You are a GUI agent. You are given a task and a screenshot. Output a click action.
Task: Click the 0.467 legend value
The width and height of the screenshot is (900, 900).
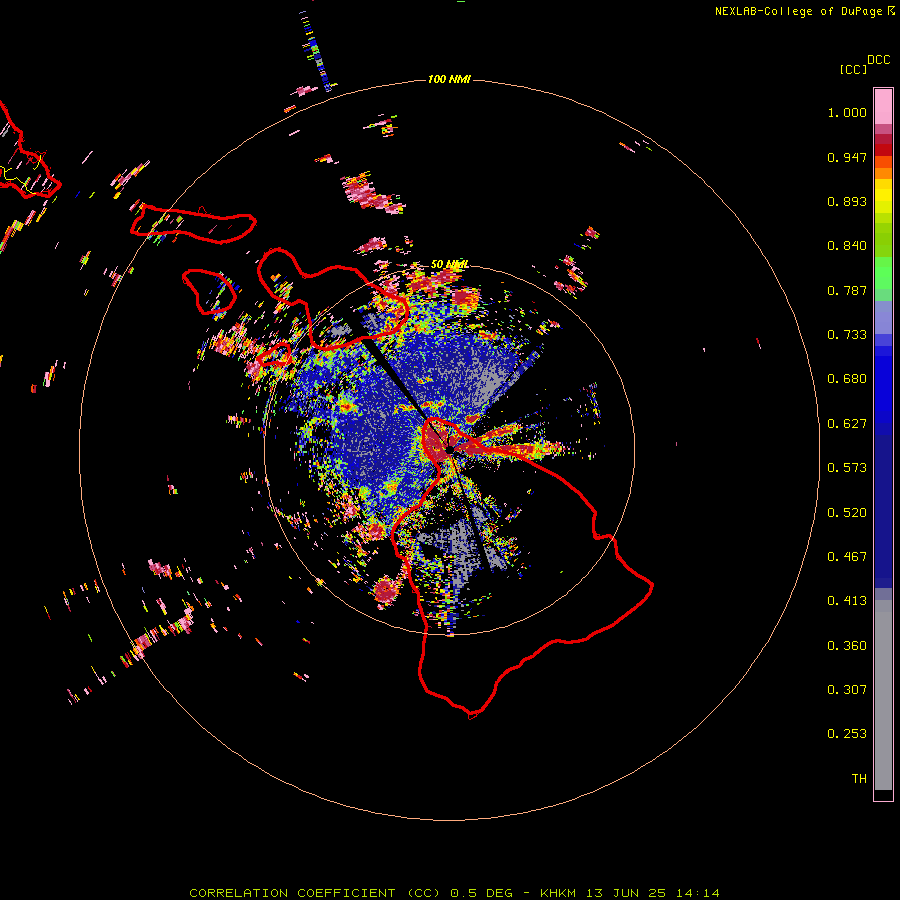click(847, 557)
